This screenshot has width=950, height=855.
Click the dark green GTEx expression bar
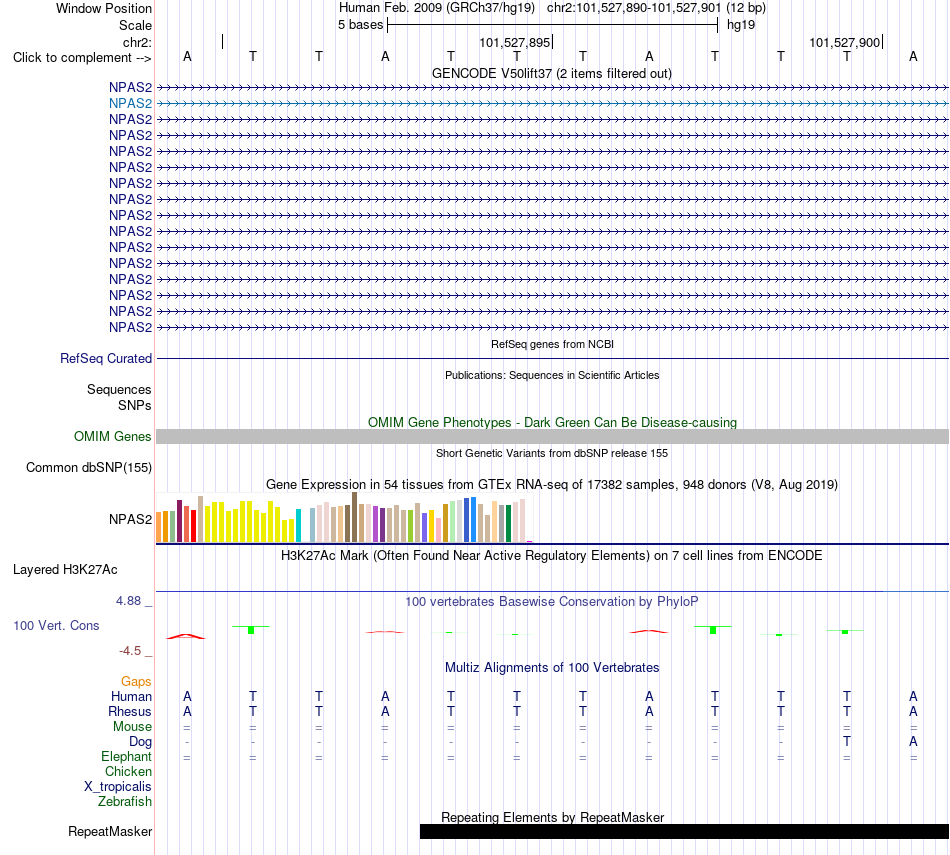click(x=508, y=524)
